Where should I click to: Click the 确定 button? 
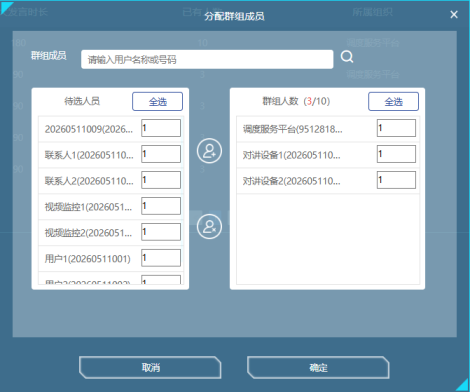click(x=318, y=367)
